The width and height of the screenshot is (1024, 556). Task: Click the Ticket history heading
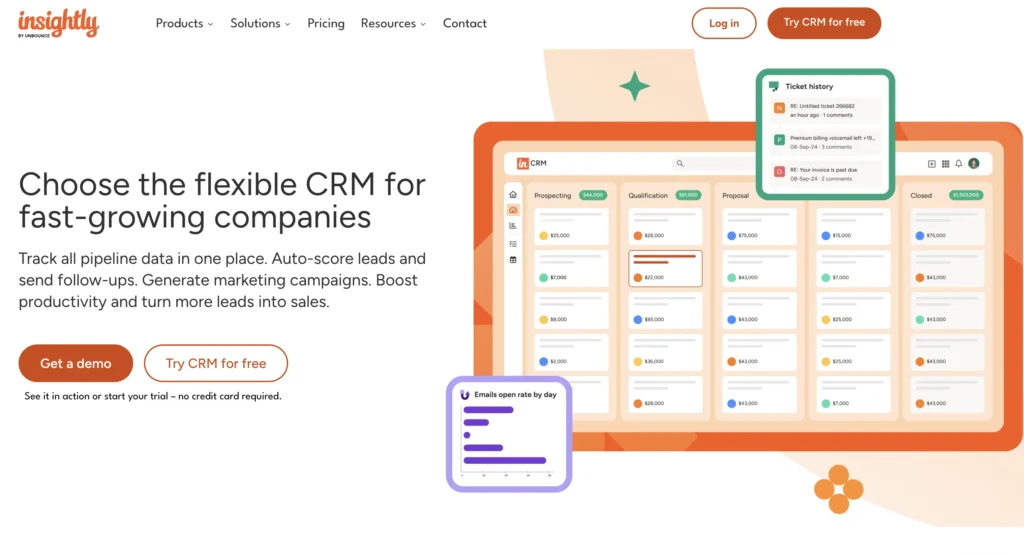pos(808,86)
